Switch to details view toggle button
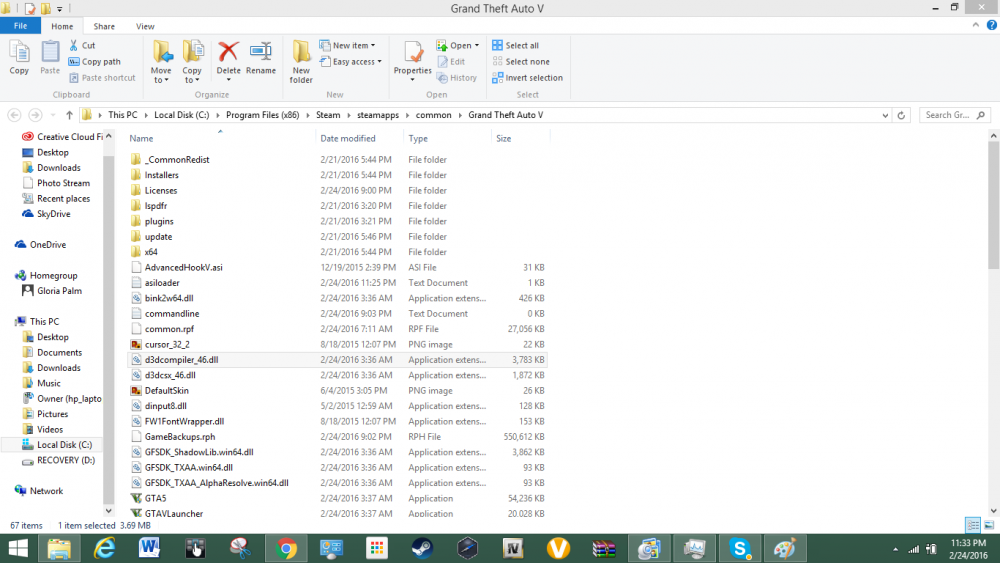Viewport: 1000px width, 563px height. (x=973, y=525)
